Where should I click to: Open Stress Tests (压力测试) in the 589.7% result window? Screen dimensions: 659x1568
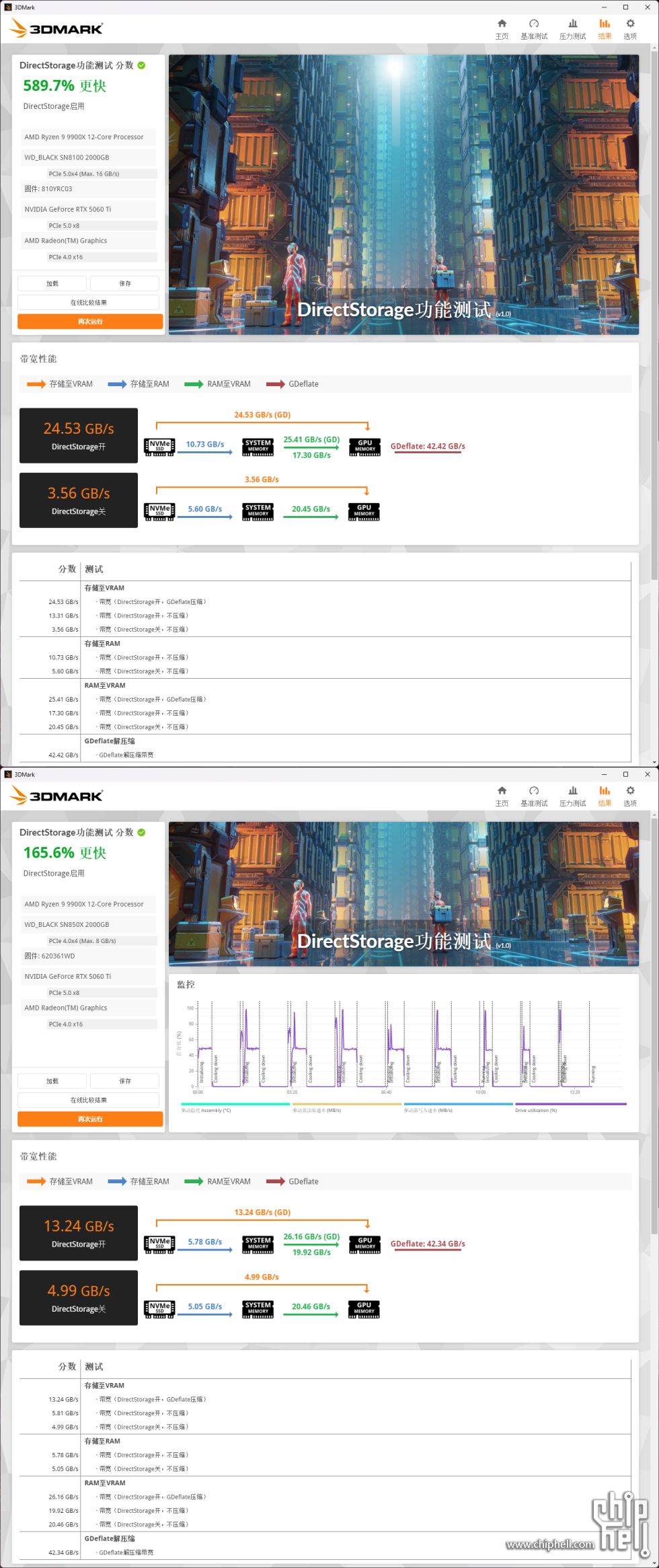pyautogui.click(x=573, y=29)
